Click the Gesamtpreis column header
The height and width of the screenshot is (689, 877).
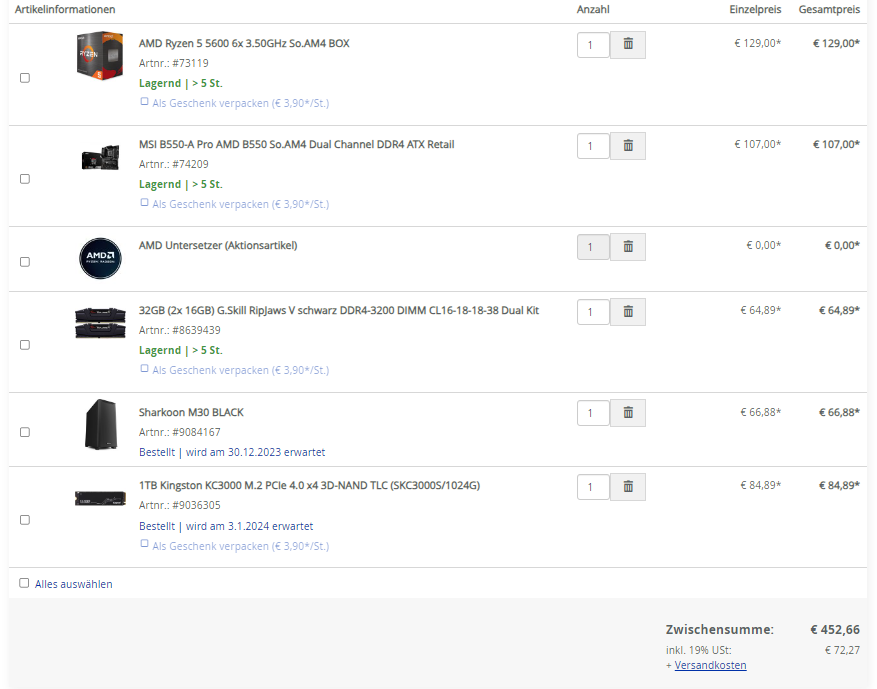829,10
